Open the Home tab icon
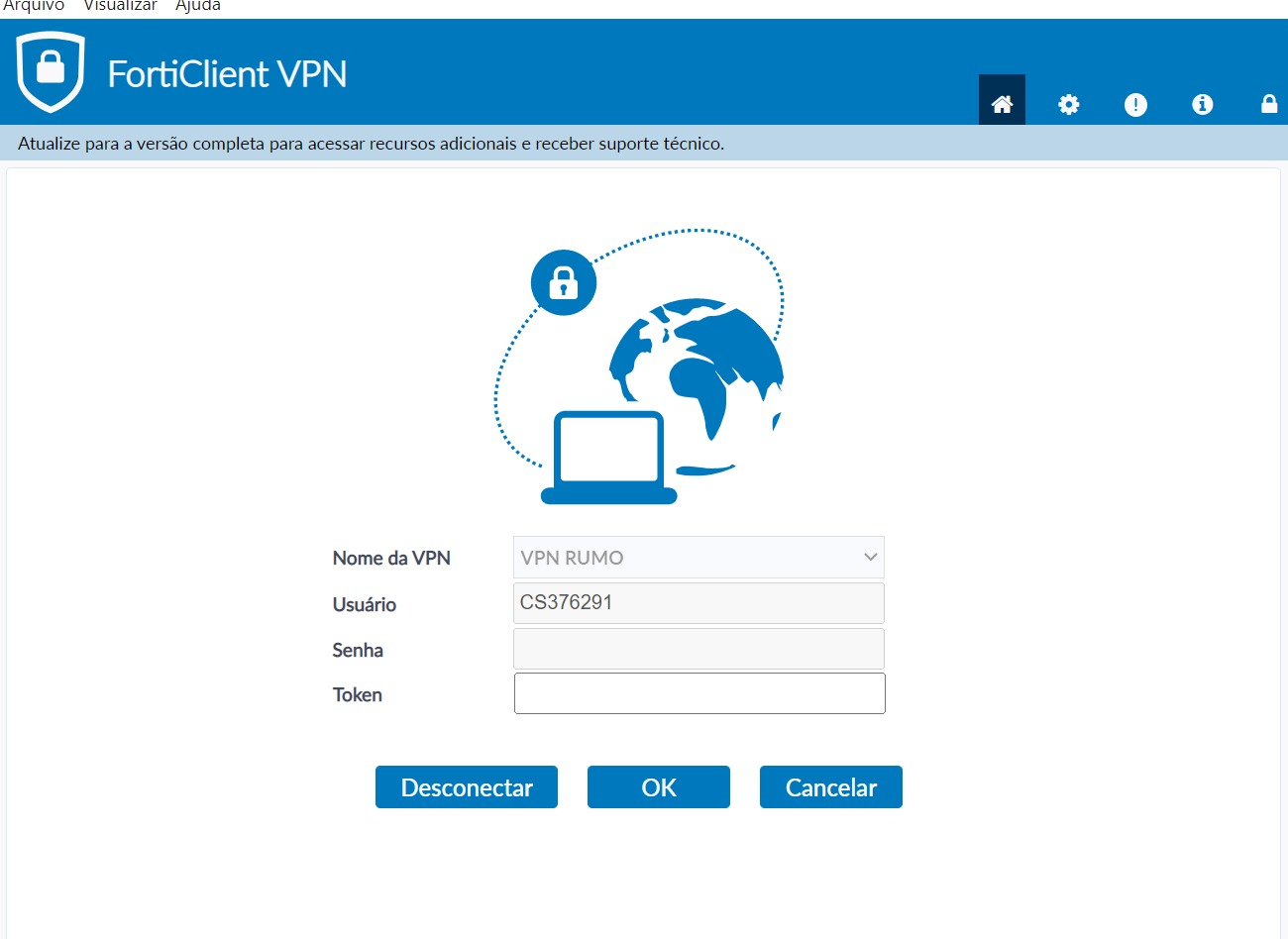 click(x=1002, y=100)
